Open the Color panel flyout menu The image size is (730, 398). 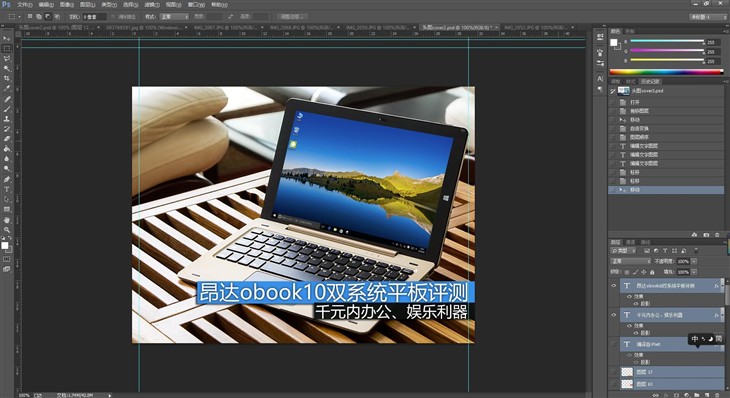tap(726, 31)
